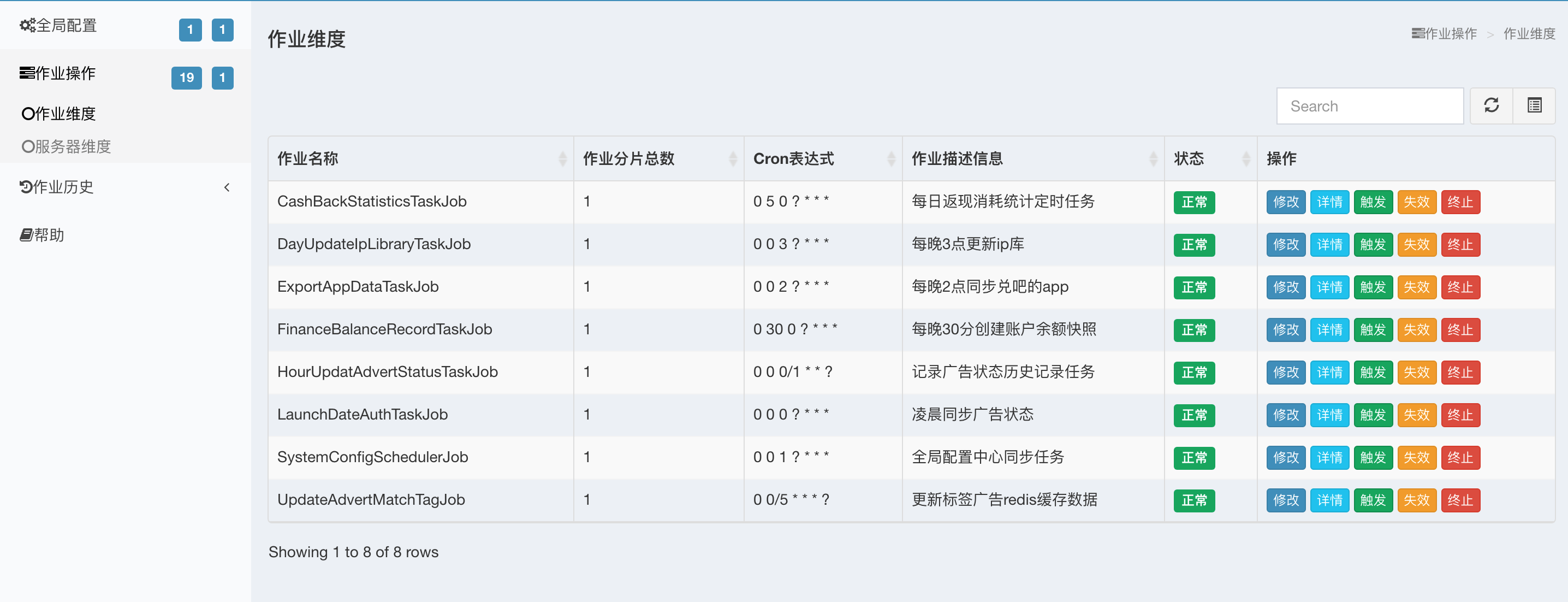Viewport: 1568px width, 602px height.
Task: Click 失效 for ExportAppDataTaskJob
Action: [x=1416, y=287]
